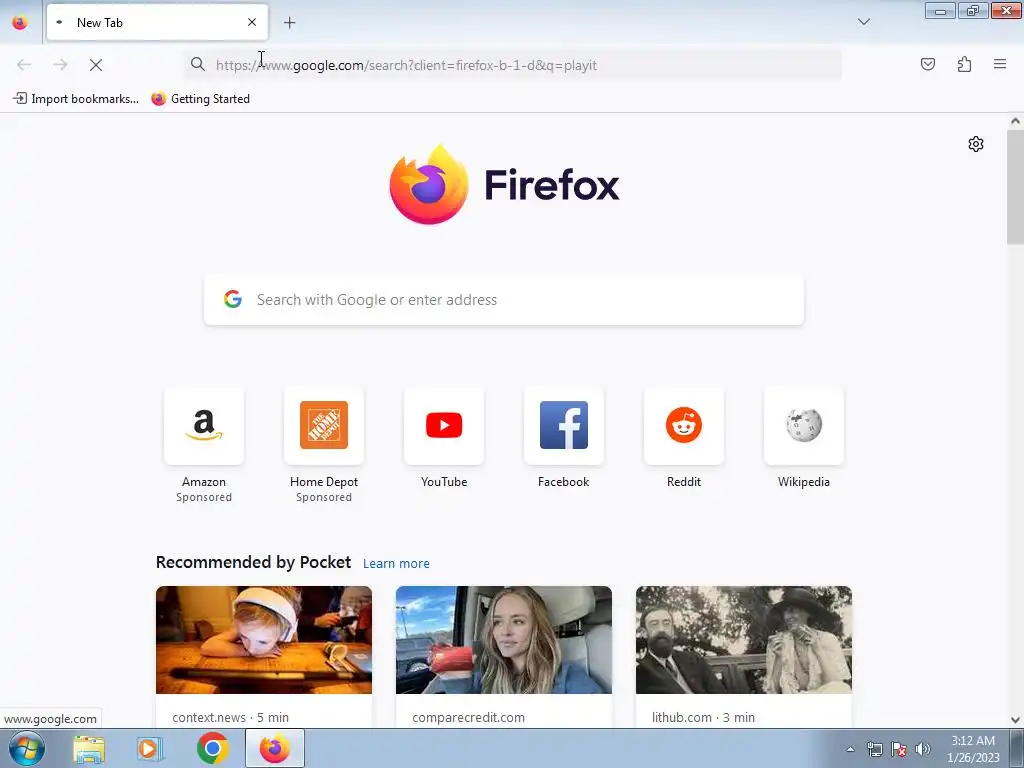Click the Firefox View icon beside the tabs
Viewport: 1024px width, 768px height.
pyautogui.click(x=20, y=22)
